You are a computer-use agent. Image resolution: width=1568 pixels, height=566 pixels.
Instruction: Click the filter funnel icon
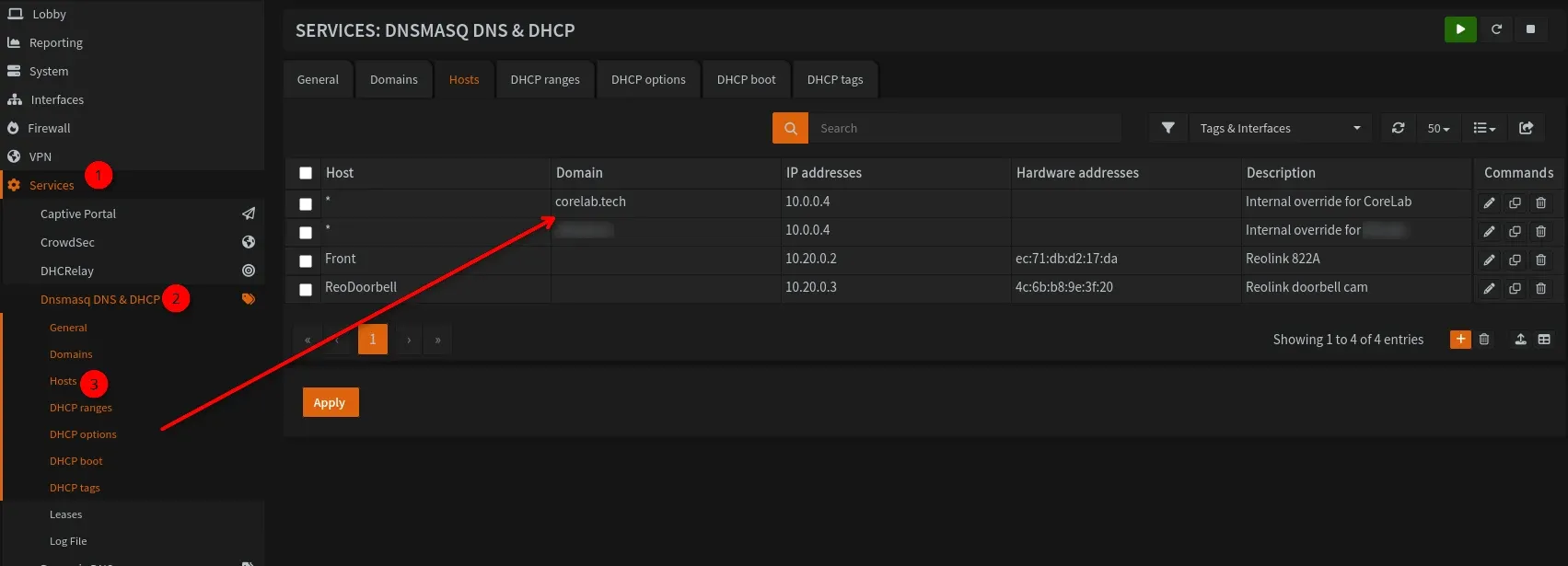[x=1167, y=128]
